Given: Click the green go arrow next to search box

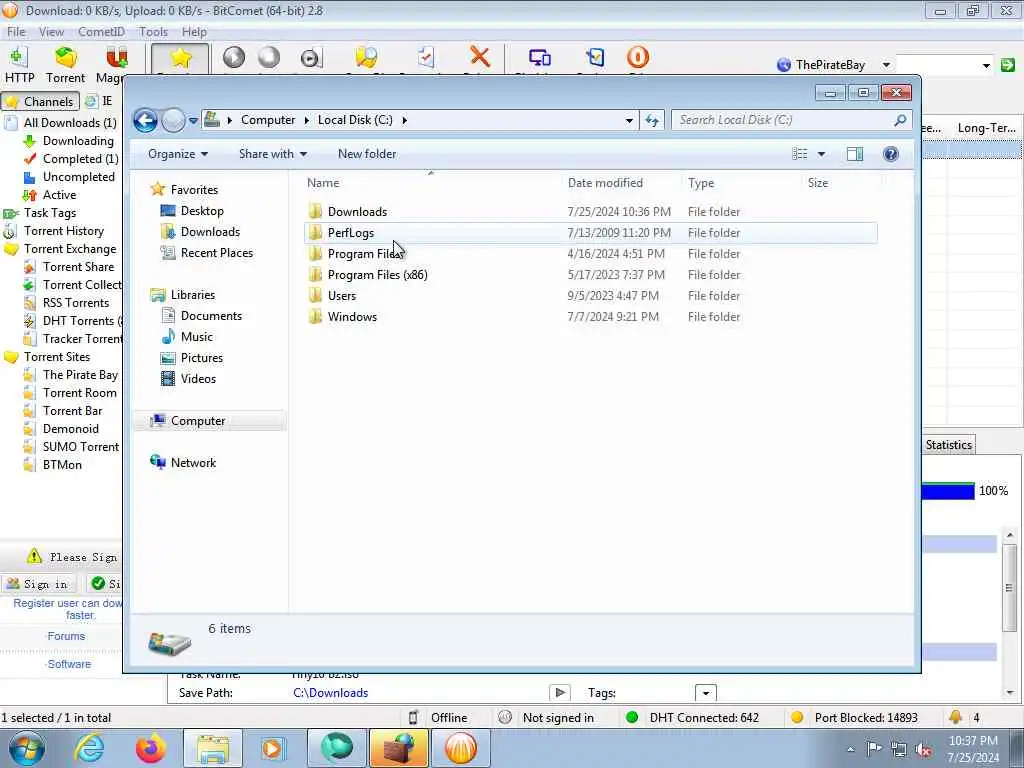Looking at the screenshot, I should click(x=1008, y=65).
